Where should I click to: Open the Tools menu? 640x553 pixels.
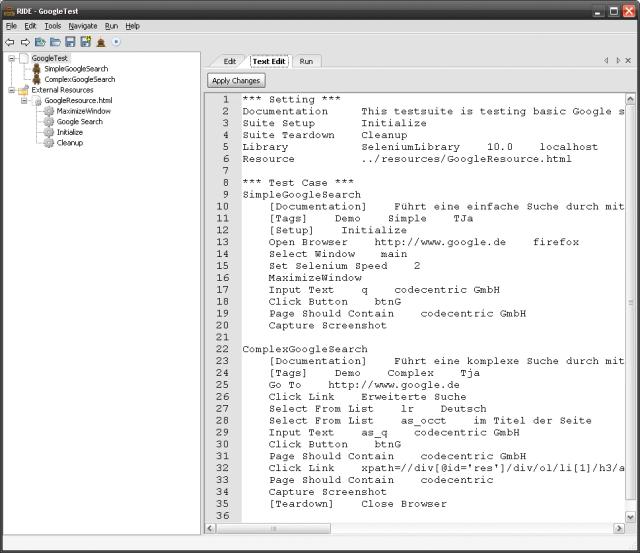(52, 26)
